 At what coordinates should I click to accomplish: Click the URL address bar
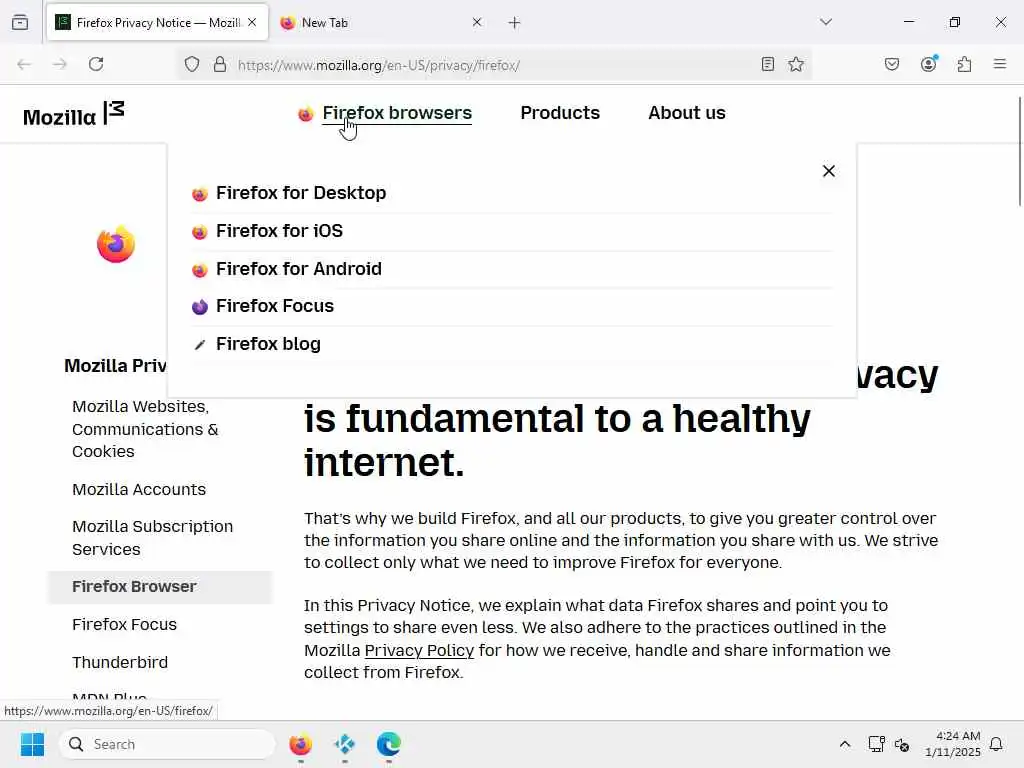click(x=493, y=65)
